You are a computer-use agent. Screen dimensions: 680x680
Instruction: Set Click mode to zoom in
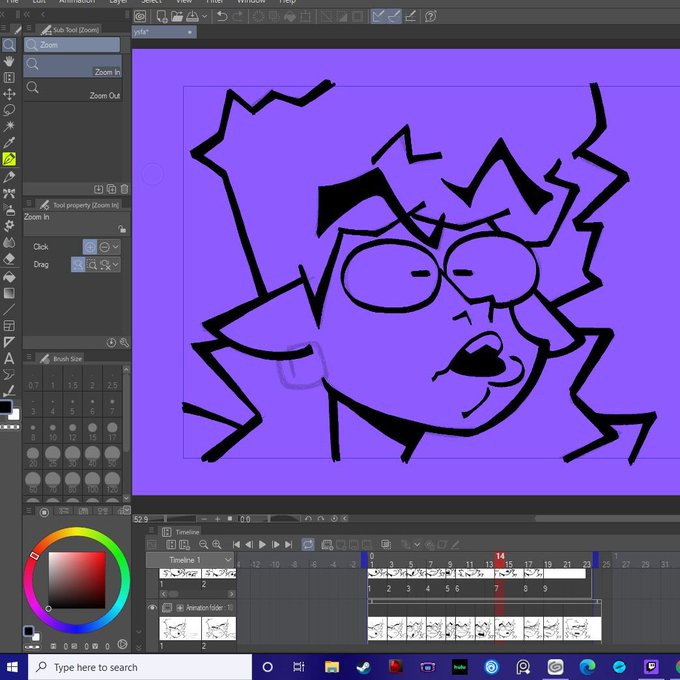tap(90, 247)
